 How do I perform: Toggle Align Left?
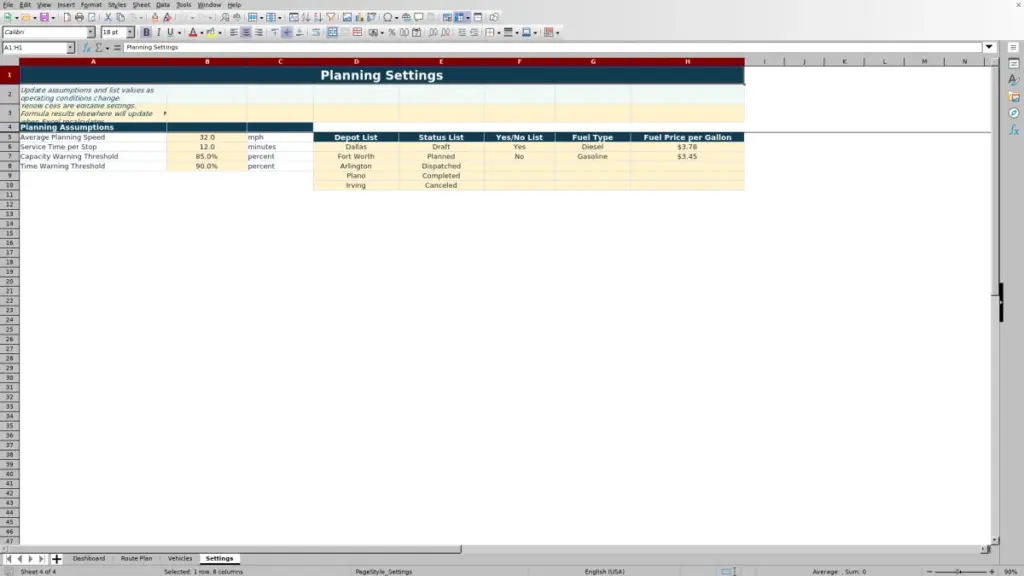pos(233,32)
